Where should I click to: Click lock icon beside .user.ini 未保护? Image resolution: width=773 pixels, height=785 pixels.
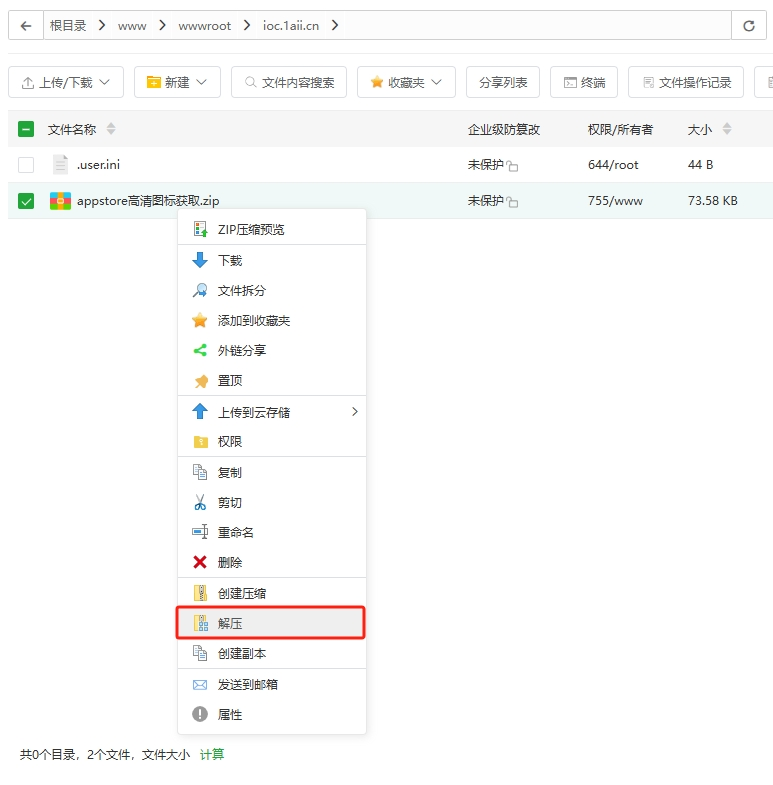coord(512,166)
